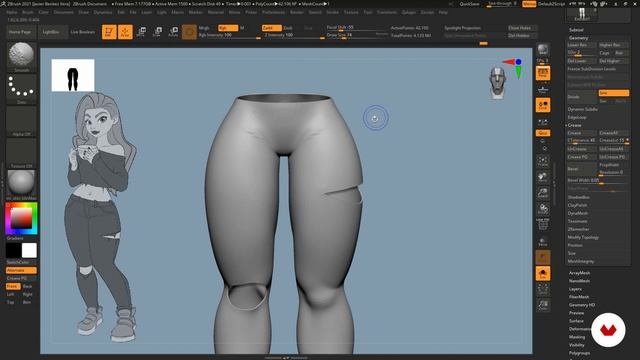Pick a color in the color picker square
The image size is (640, 360).
(21, 218)
